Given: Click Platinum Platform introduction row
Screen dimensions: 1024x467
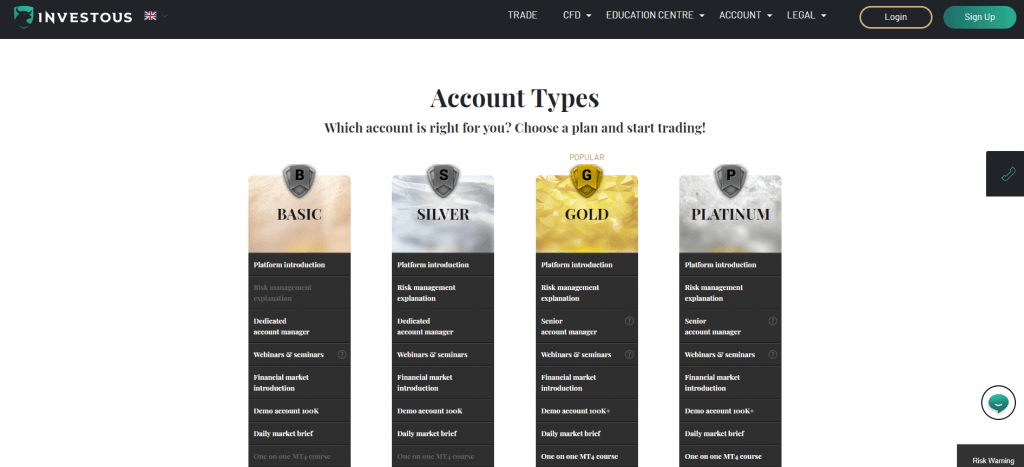Looking at the screenshot, I should coord(730,265).
